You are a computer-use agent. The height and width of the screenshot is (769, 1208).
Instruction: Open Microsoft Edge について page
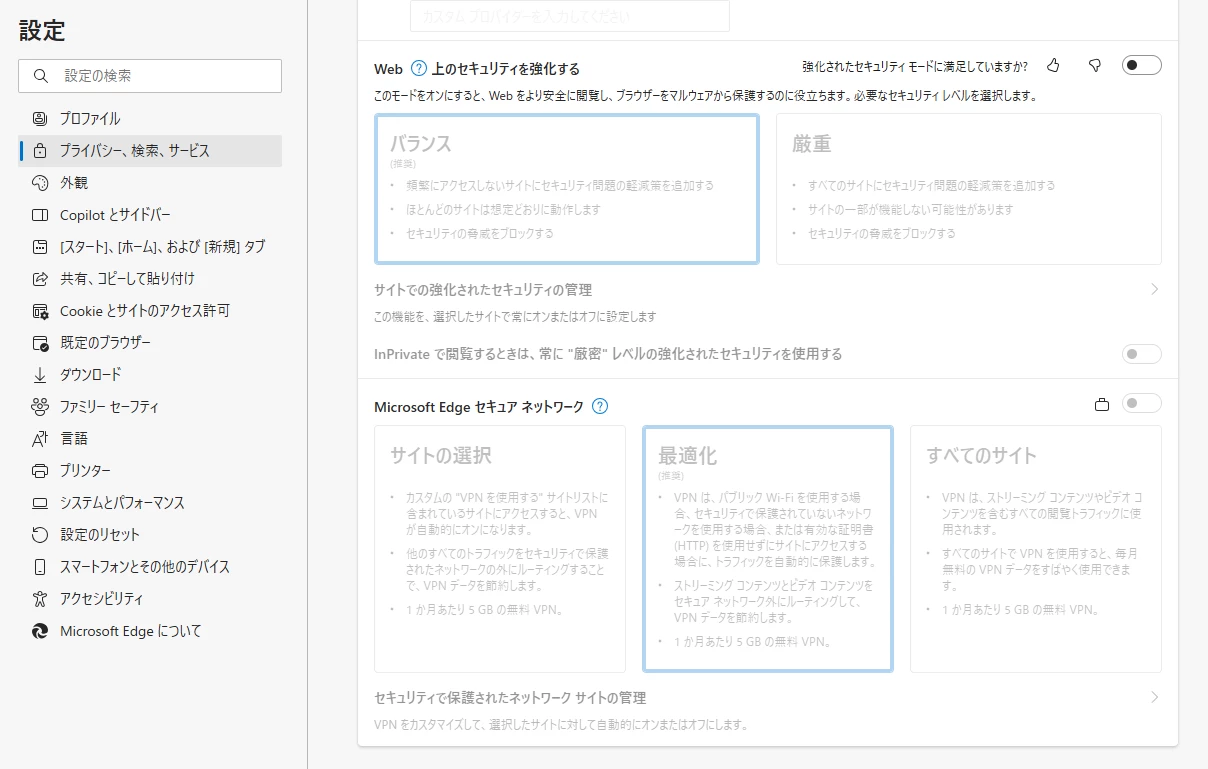(150, 631)
